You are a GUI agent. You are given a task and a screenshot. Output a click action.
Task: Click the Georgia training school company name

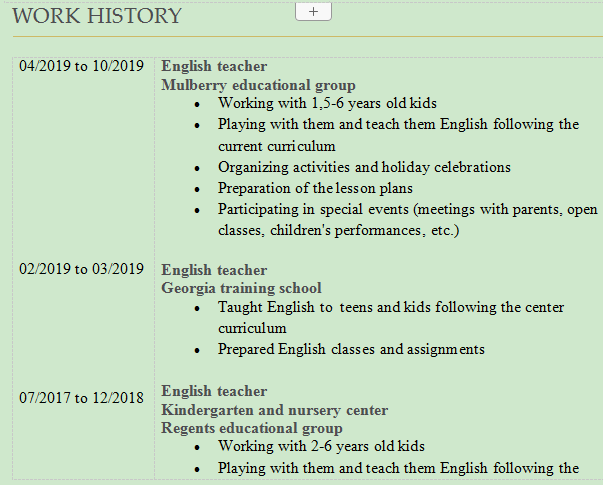(x=241, y=288)
